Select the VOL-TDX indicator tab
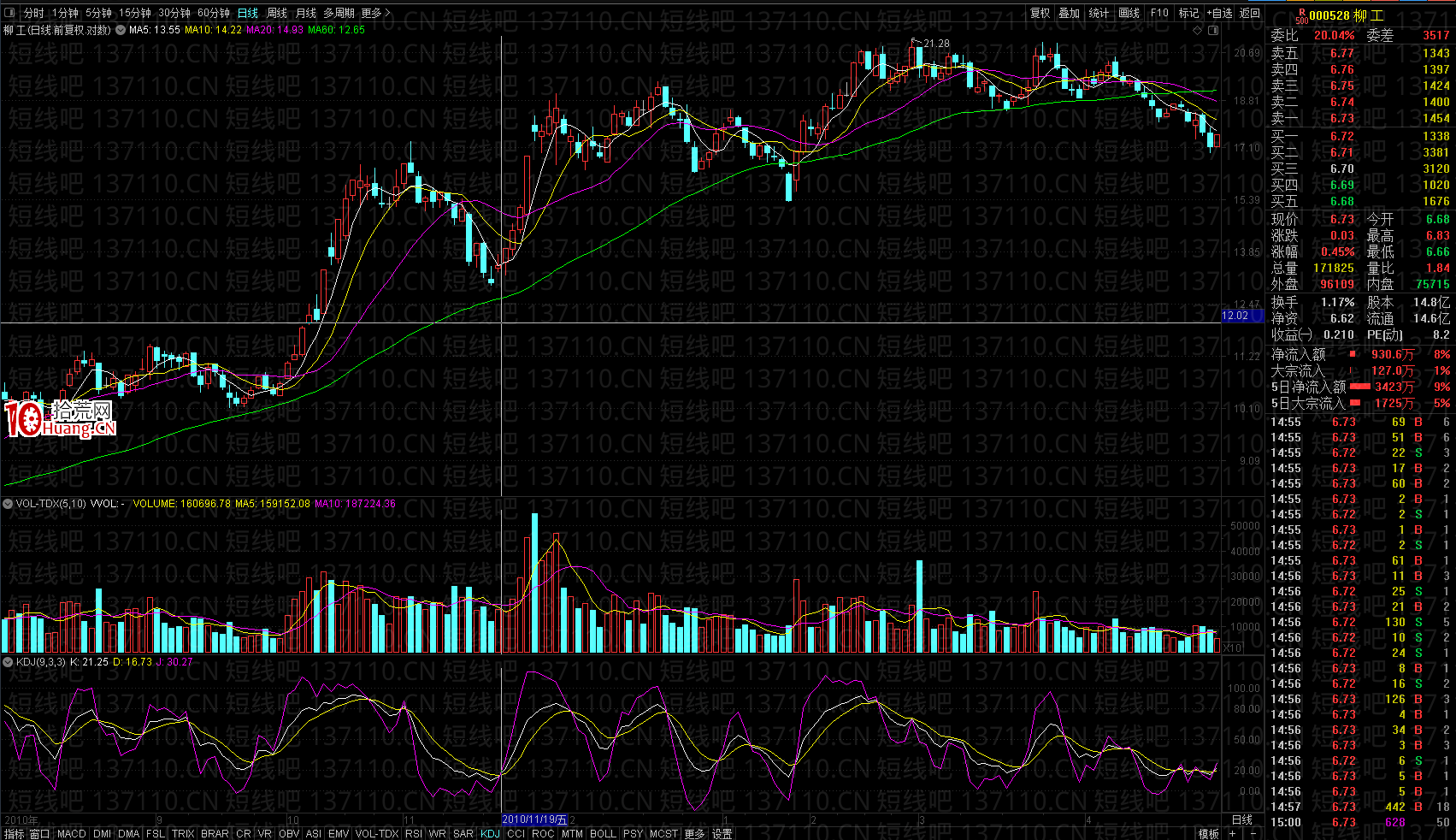Viewport: 1456px width, 840px height. (377, 833)
